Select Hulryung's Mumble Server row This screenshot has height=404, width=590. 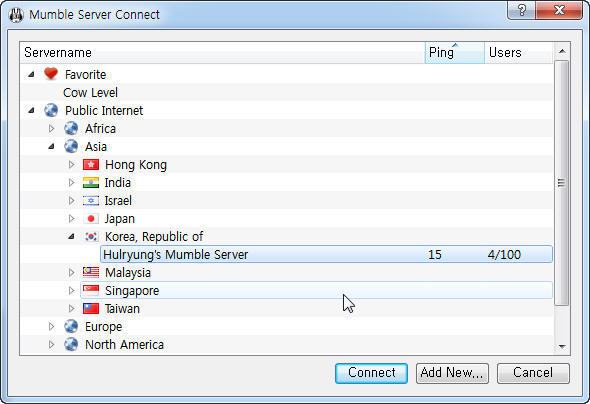click(326, 254)
